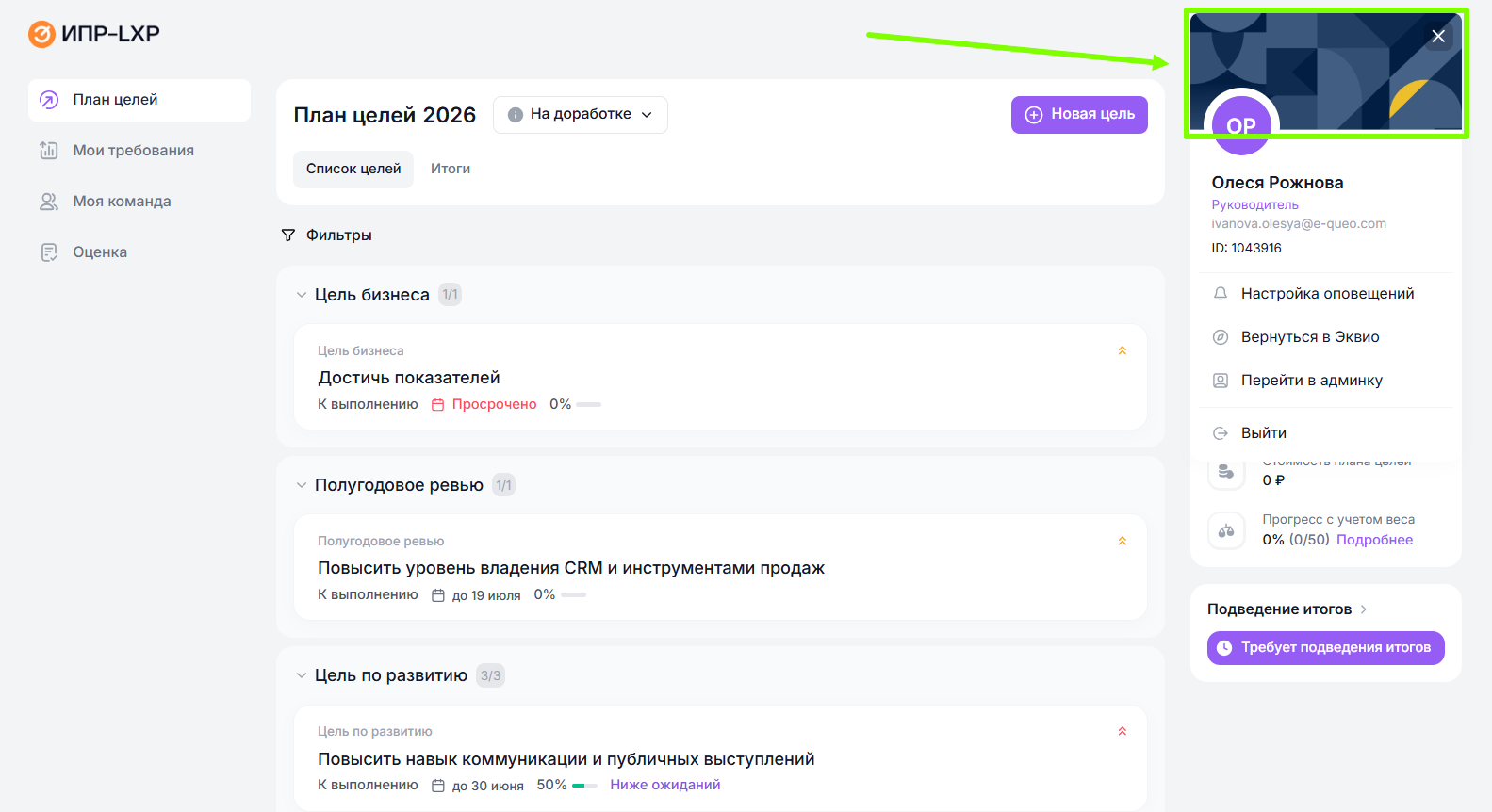Open Фильтры filter panel

(327, 235)
